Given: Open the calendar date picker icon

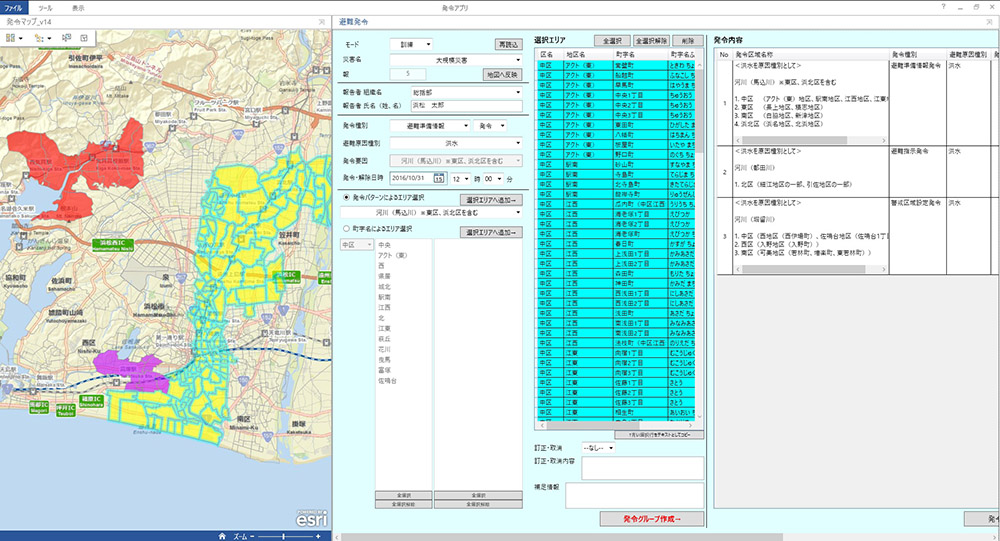Looking at the screenshot, I should tap(438, 178).
